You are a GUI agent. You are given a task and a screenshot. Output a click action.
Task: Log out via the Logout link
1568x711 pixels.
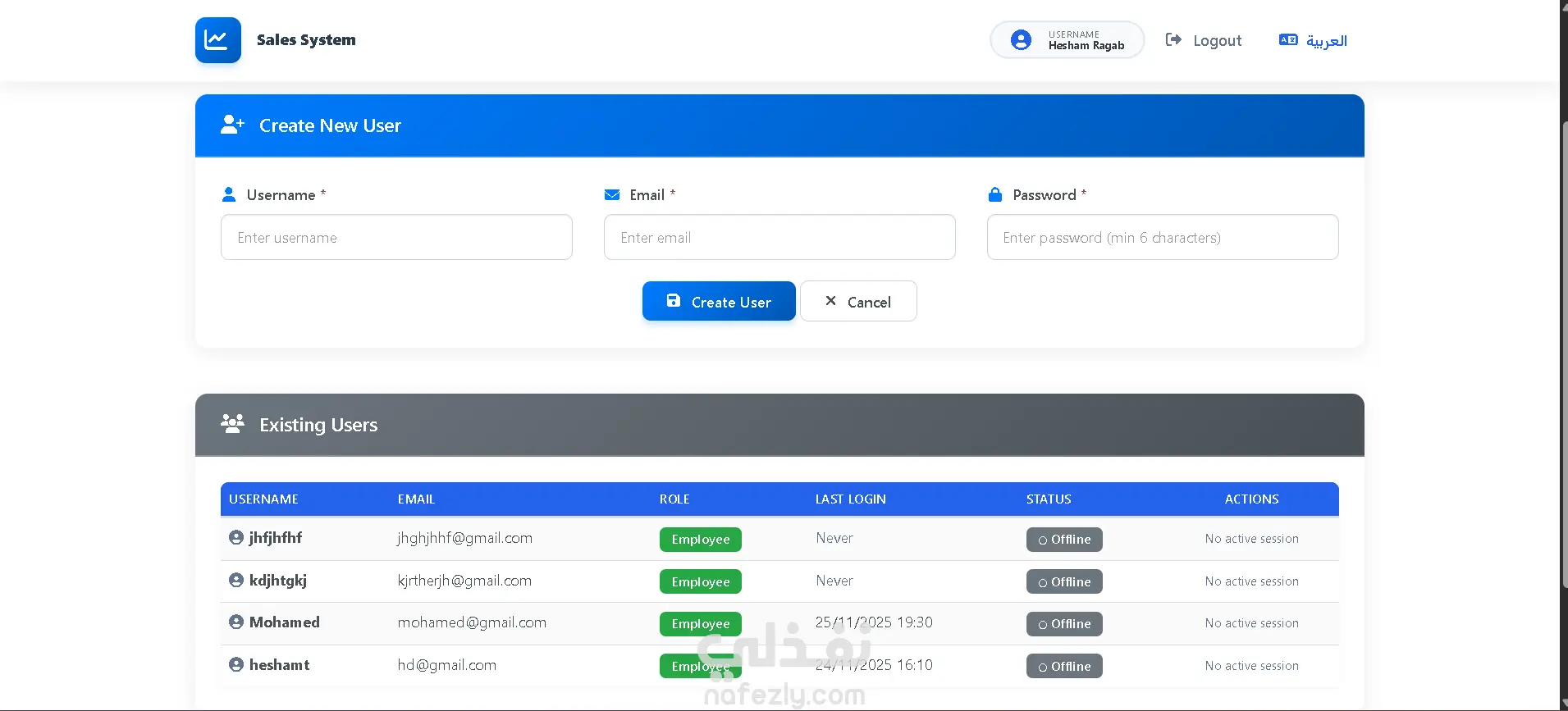[x=1204, y=40]
